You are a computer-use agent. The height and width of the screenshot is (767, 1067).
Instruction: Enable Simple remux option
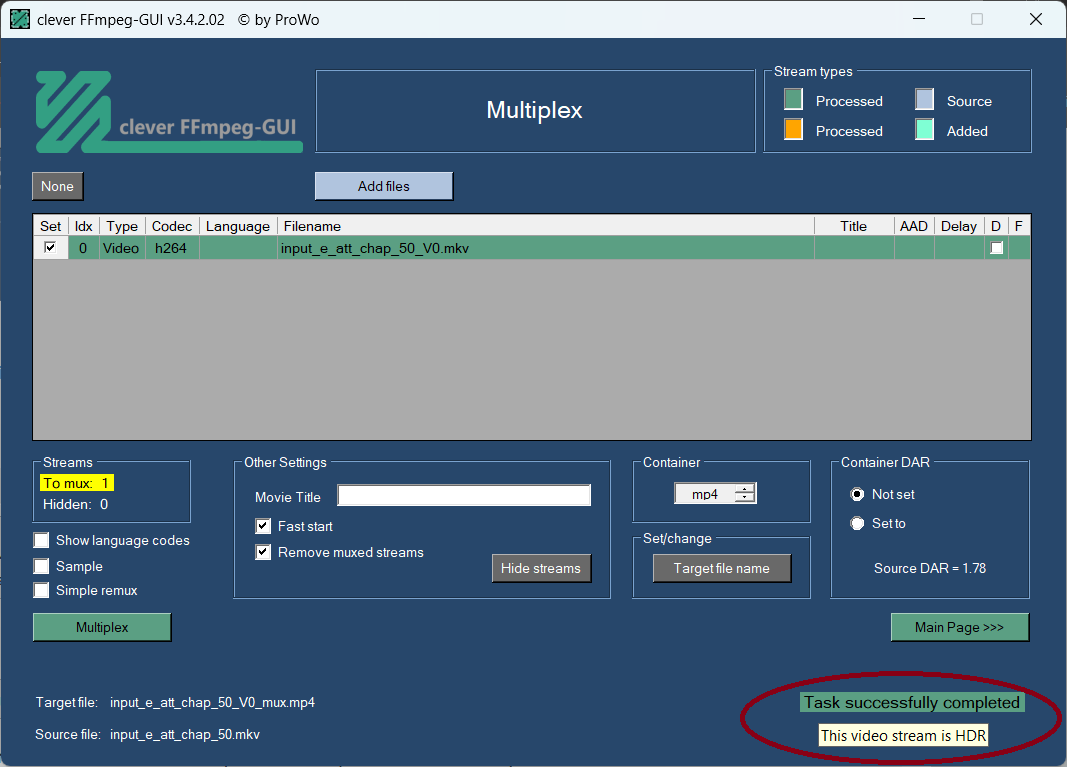coord(42,590)
